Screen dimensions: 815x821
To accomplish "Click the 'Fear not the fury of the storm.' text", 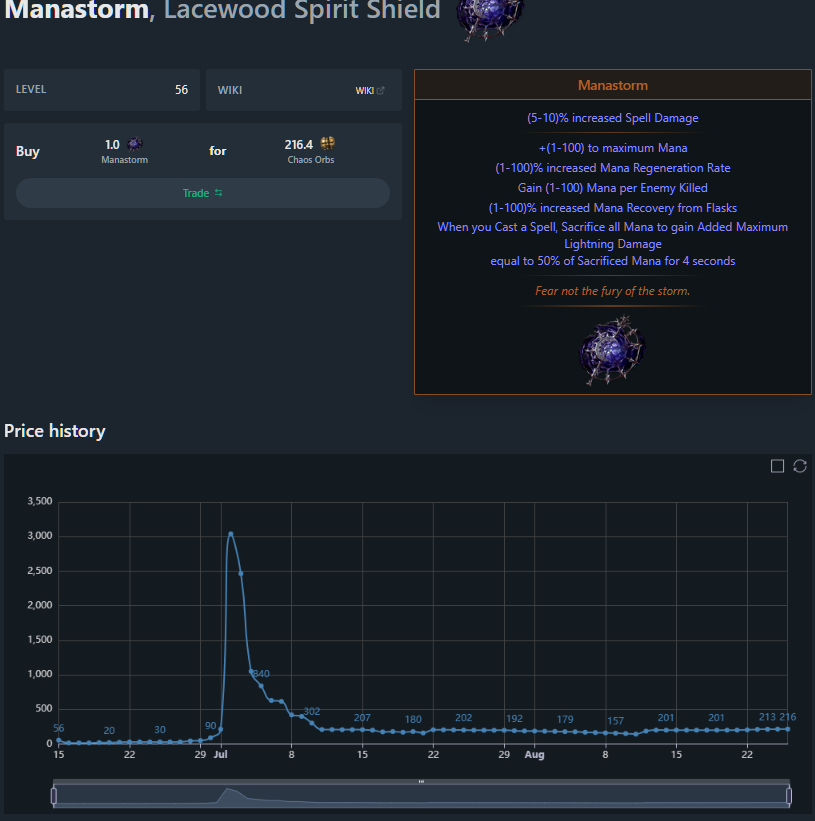I will pyautogui.click(x=612, y=291).
